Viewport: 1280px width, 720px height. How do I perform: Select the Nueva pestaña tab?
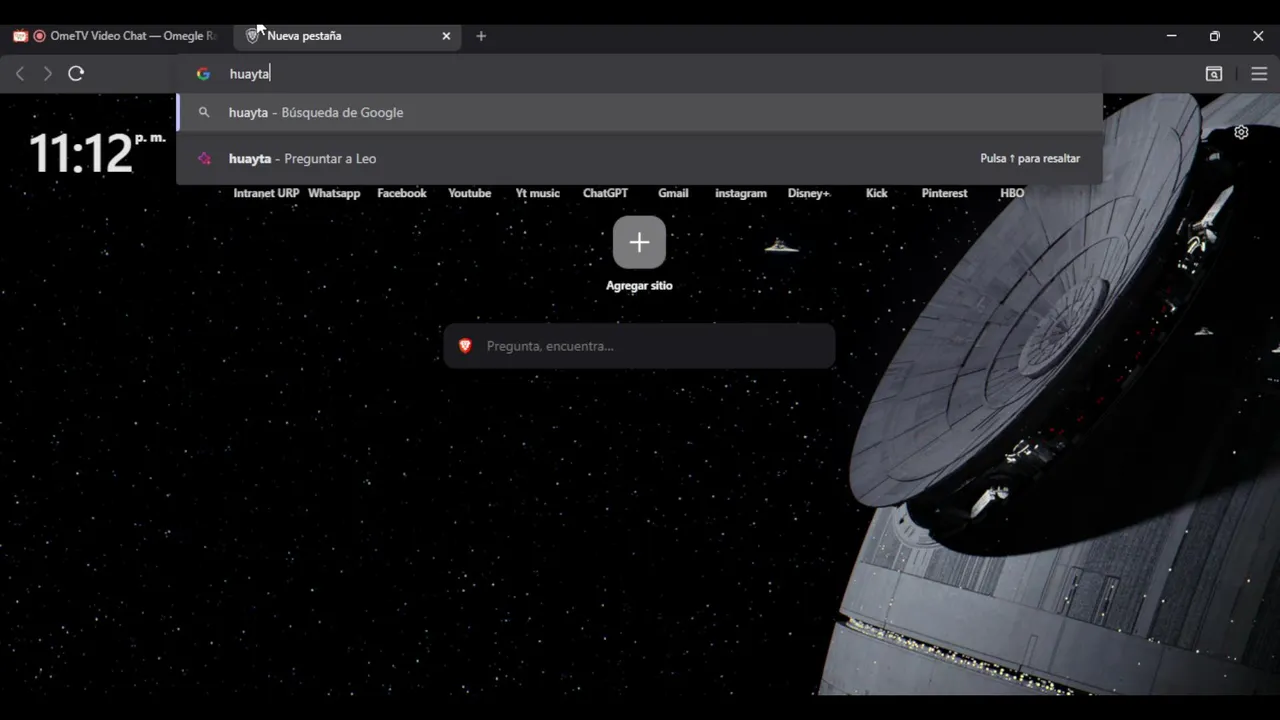(348, 36)
